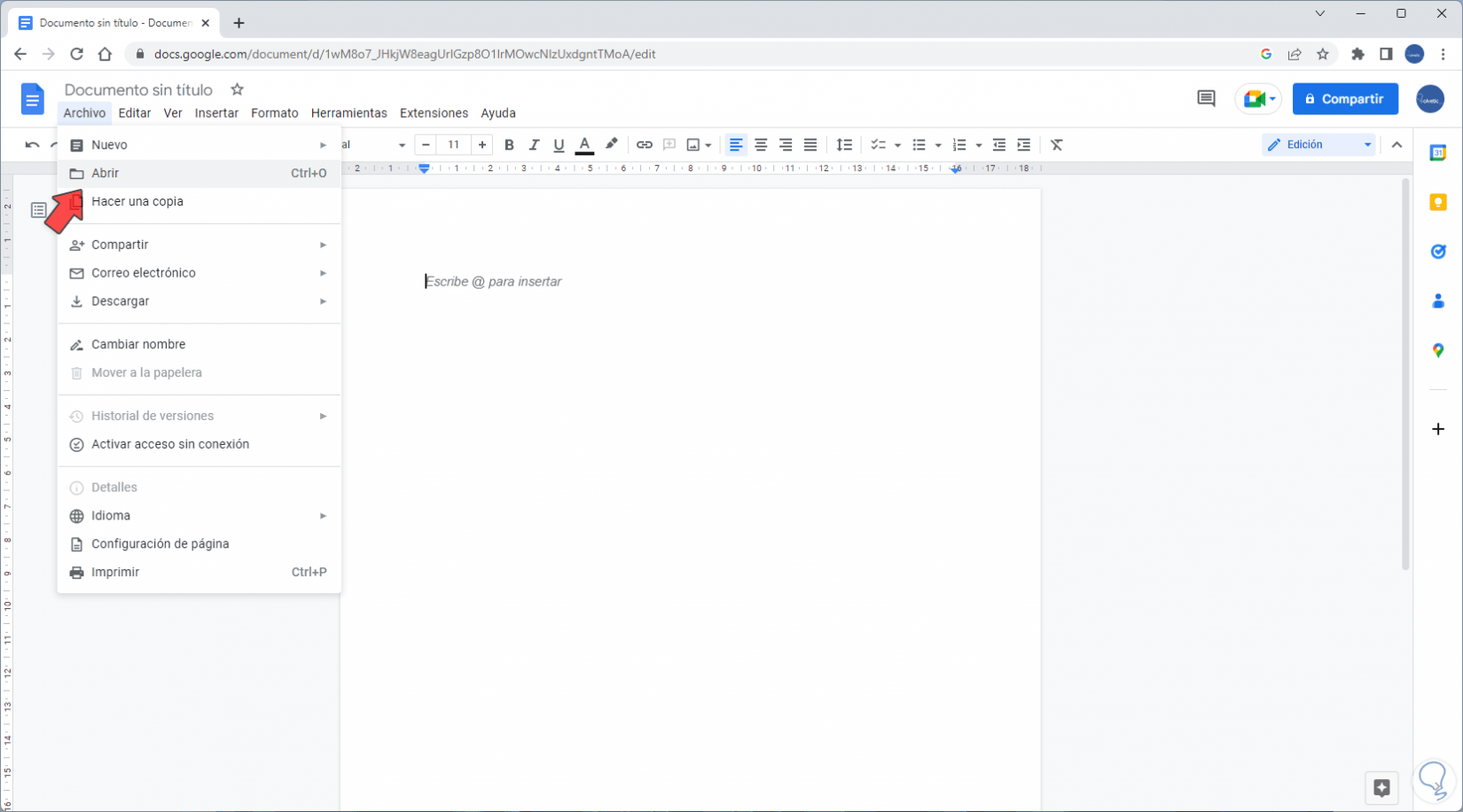Toggle bold formatting
Image resolution: width=1463 pixels, height=812 pixels.
click(x=509, y=144)
